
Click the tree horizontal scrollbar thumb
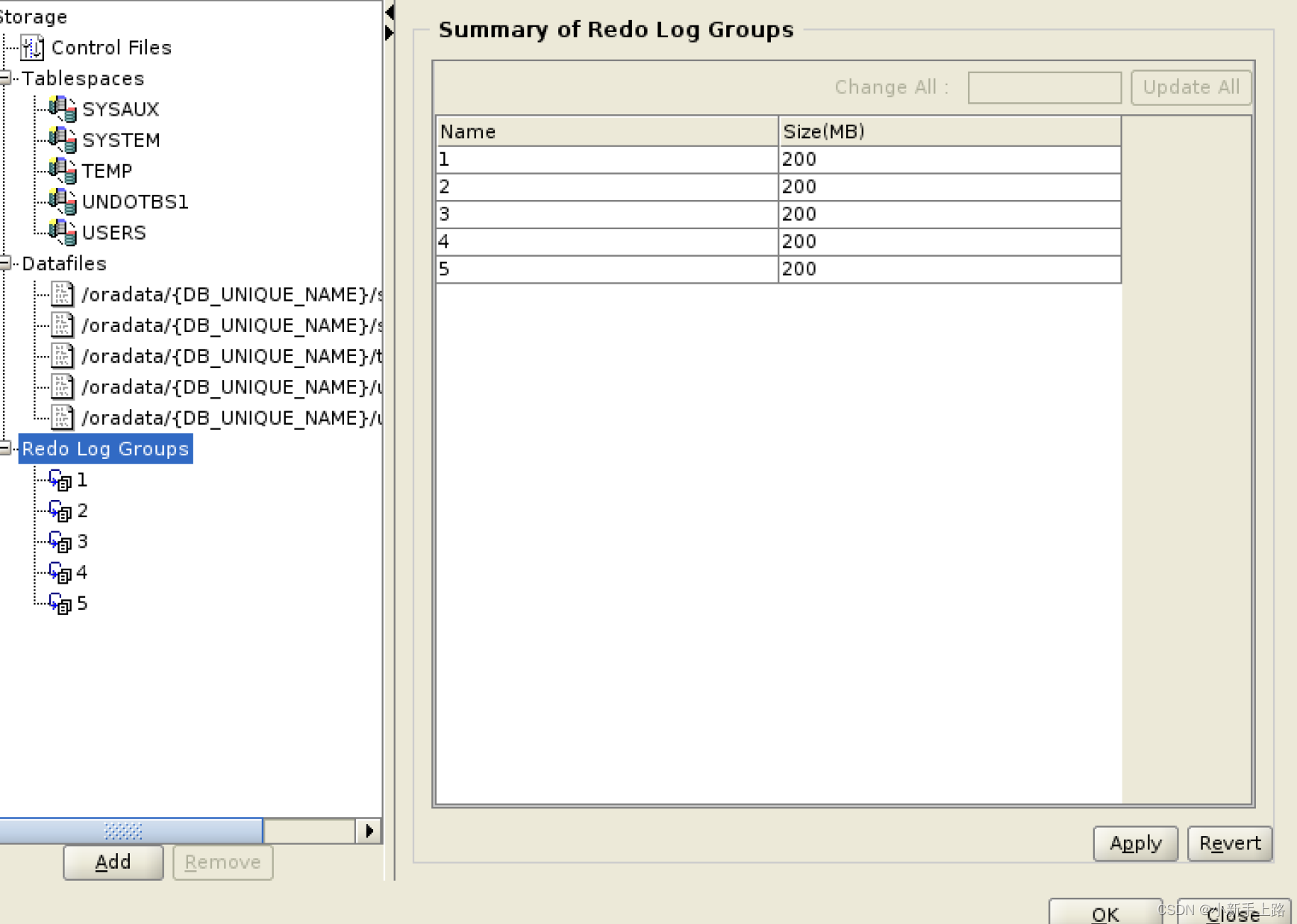pyautogui.click(x=131, y=831)
